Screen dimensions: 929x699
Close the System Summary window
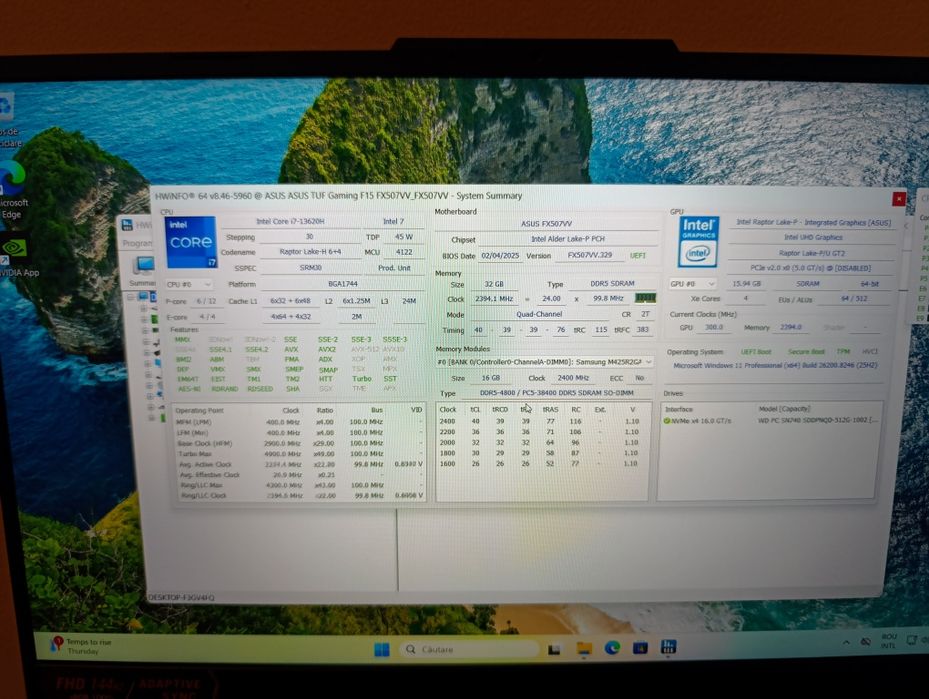click(899, 199)
